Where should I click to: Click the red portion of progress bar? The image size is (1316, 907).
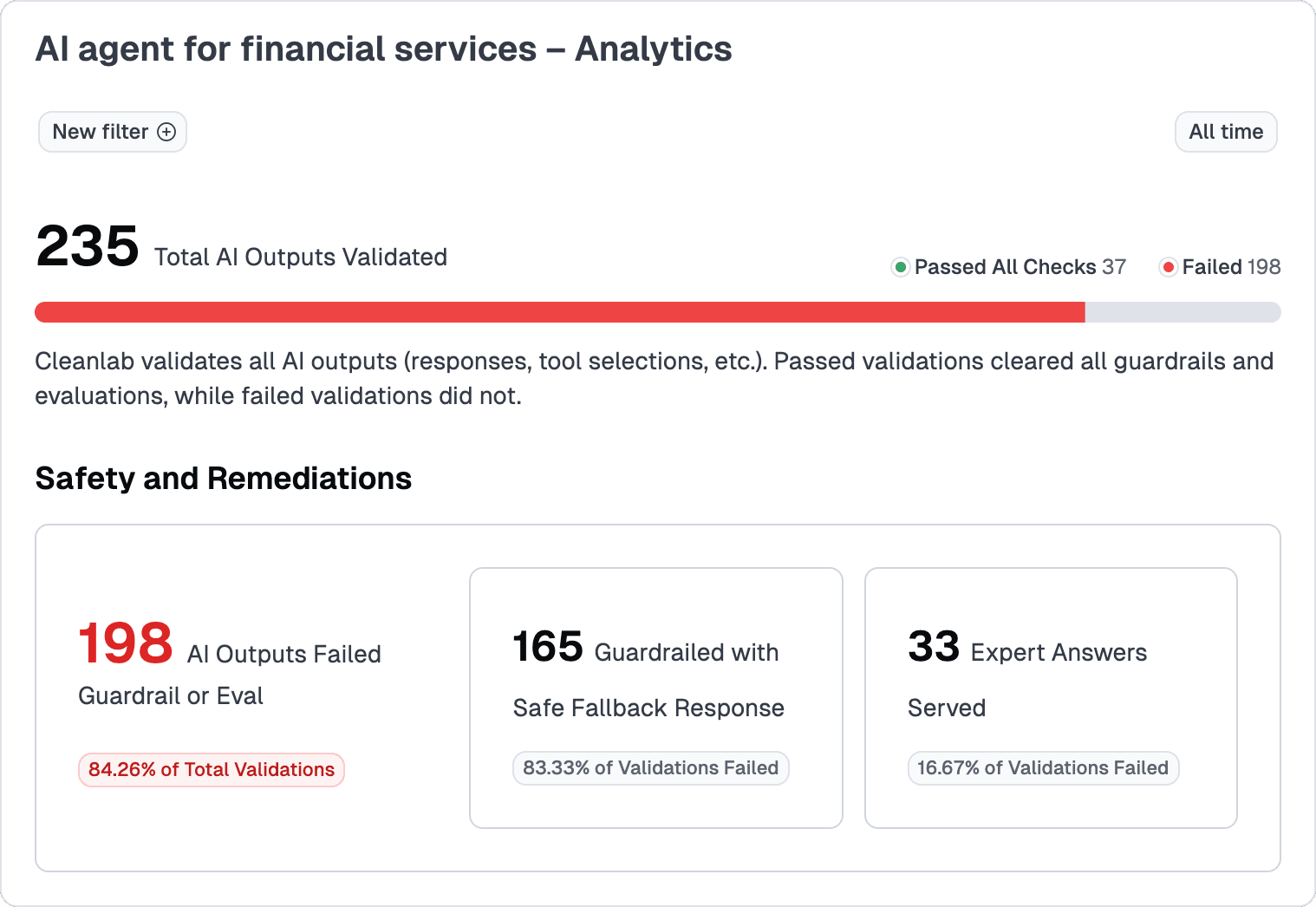pos(559,312)
